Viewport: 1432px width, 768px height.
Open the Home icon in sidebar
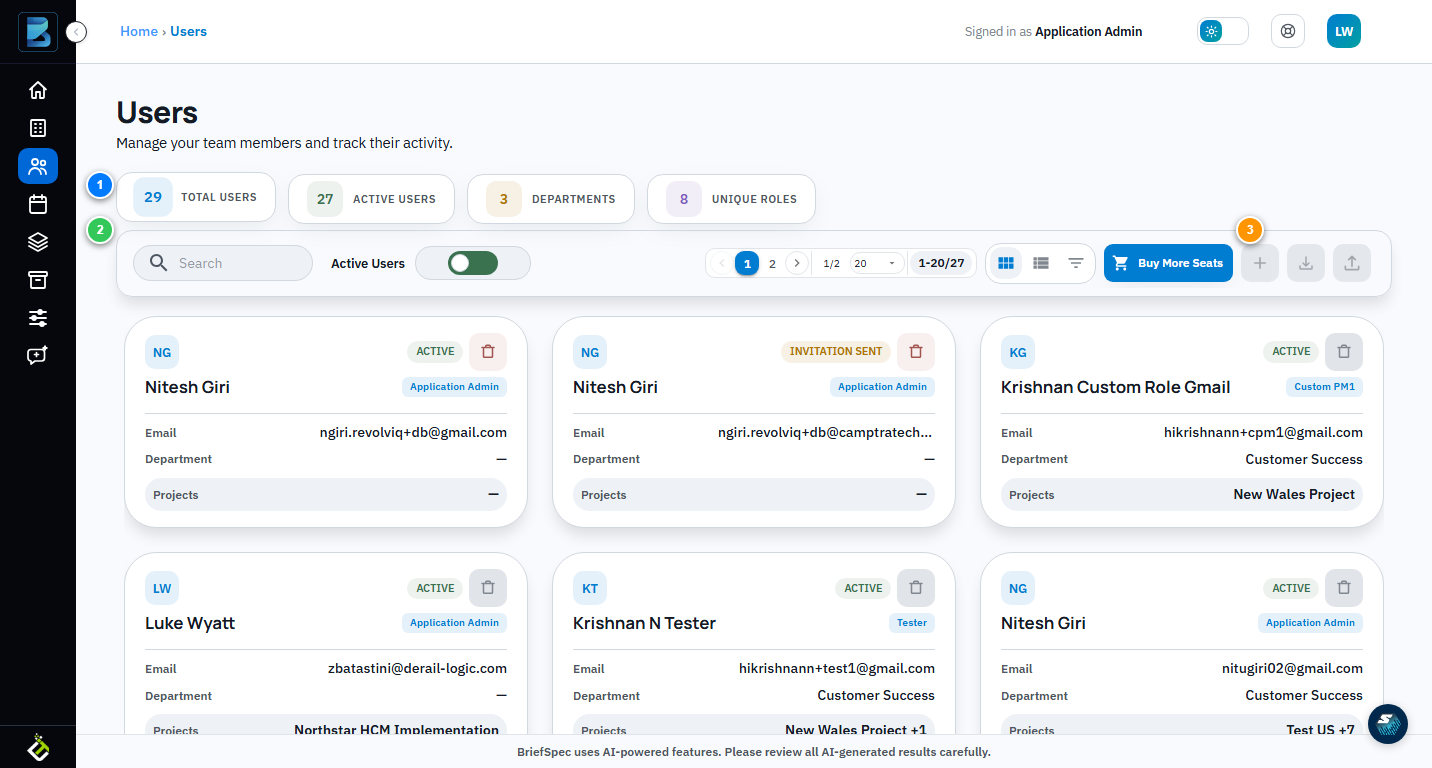(38, 90)
